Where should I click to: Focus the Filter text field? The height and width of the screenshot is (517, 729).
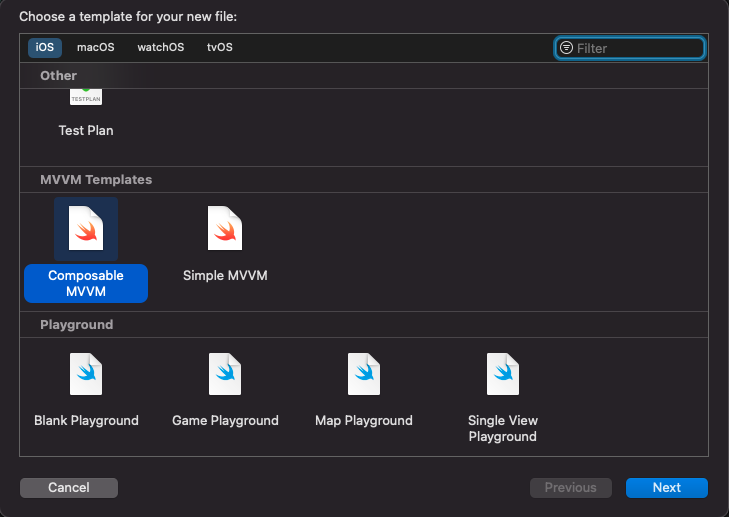click(630, 48)
